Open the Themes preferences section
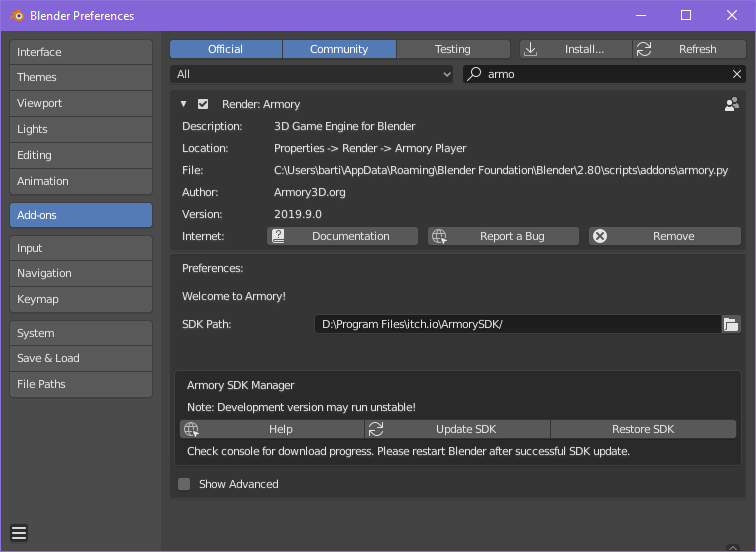The height and width of the screenshot is (552, 756). pyautogui.click(x=81, y=77)
